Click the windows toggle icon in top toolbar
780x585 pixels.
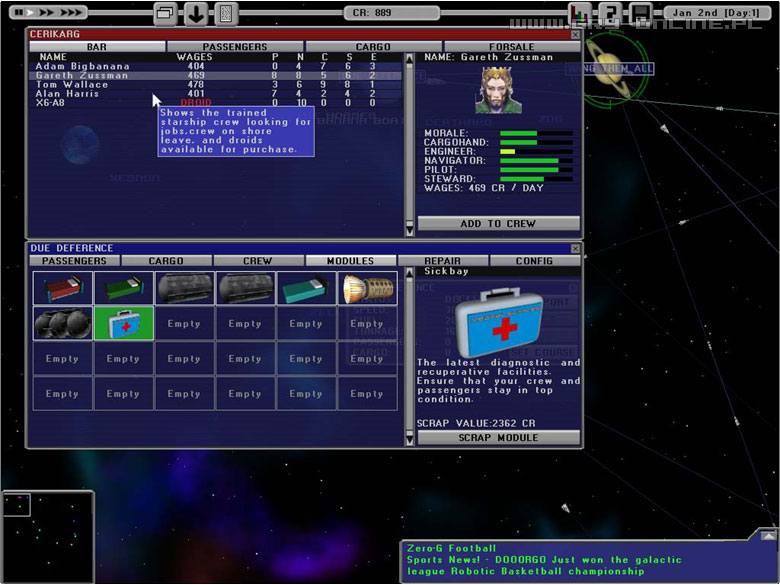point(165,13)
